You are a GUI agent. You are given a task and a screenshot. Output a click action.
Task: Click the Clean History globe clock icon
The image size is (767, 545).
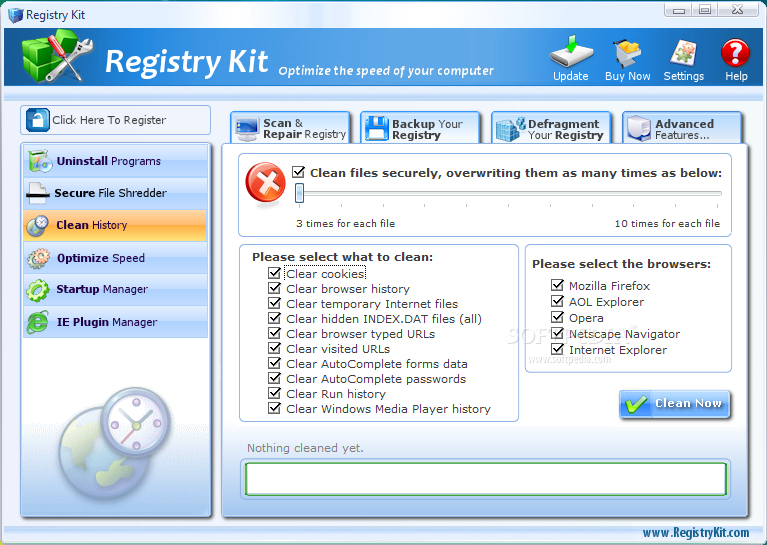point(38,226)
